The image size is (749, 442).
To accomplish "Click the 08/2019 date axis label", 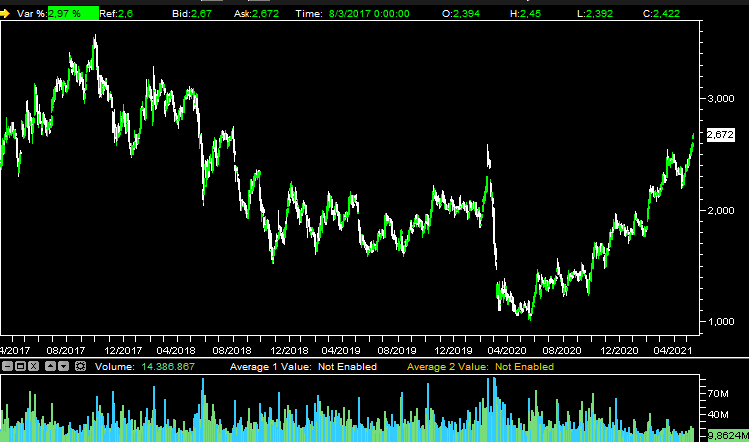I will [396, 350].
